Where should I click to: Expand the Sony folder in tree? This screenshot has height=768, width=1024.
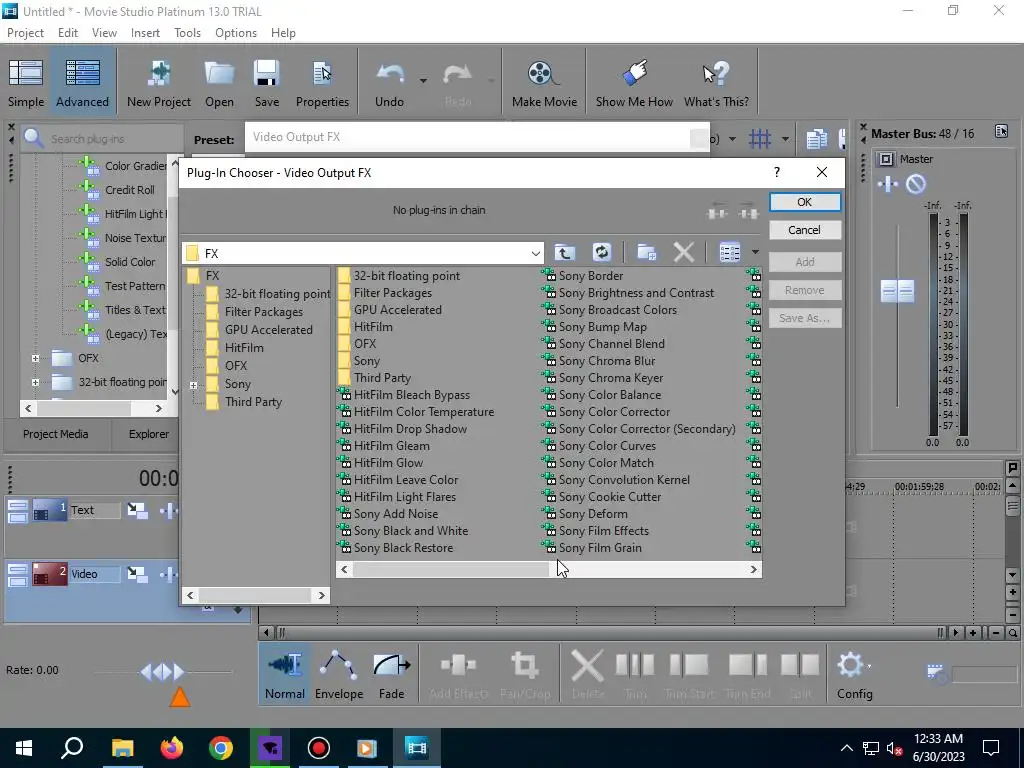pyautogui.click(x=193, y=385)
